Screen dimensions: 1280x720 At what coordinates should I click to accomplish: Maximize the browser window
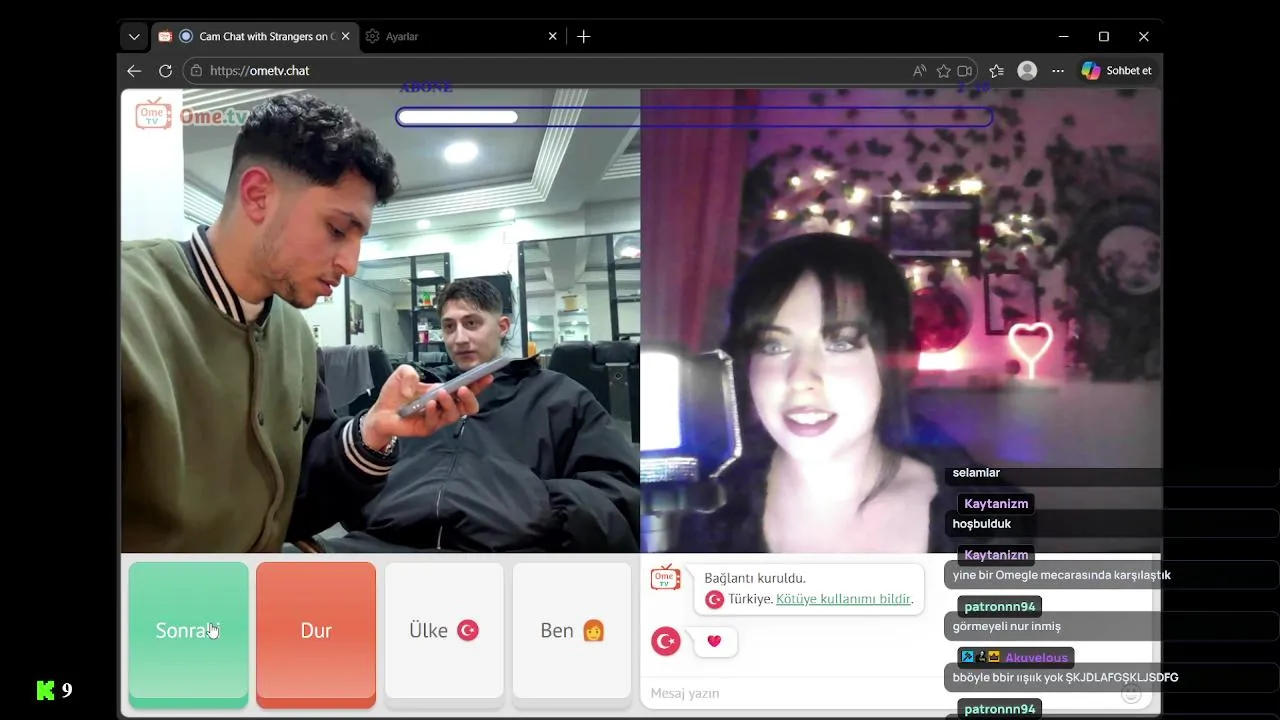pyautogui.click(x=1104, y=37)
